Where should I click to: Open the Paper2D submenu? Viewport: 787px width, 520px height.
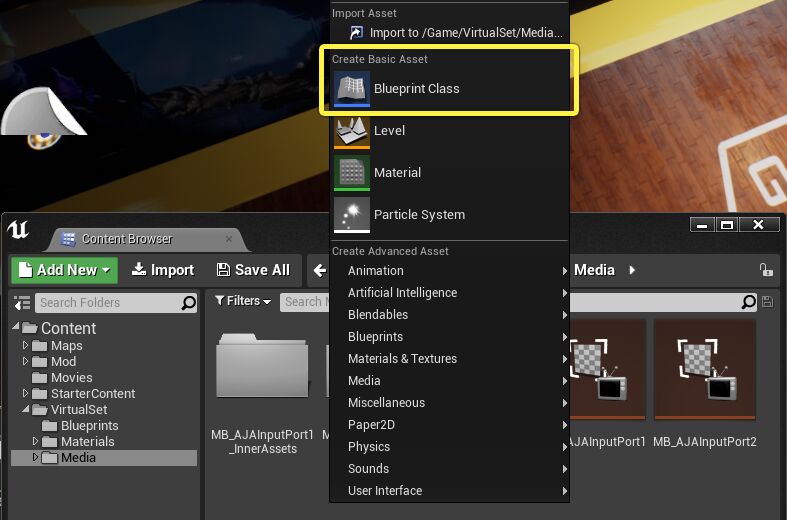449,425
